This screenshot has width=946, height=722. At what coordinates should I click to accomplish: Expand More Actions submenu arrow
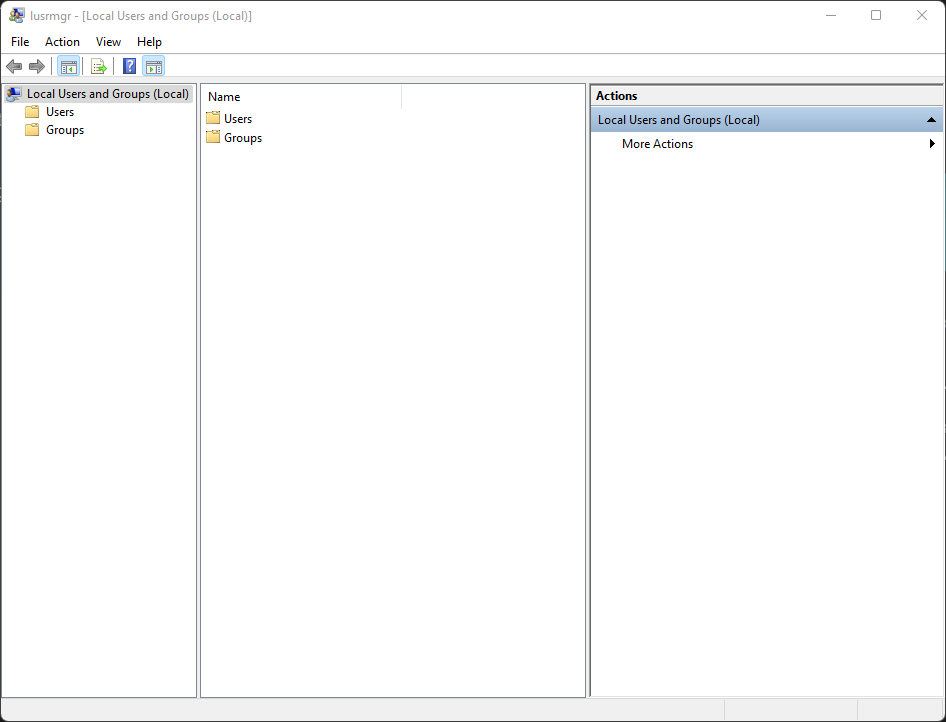click(932, 144)
